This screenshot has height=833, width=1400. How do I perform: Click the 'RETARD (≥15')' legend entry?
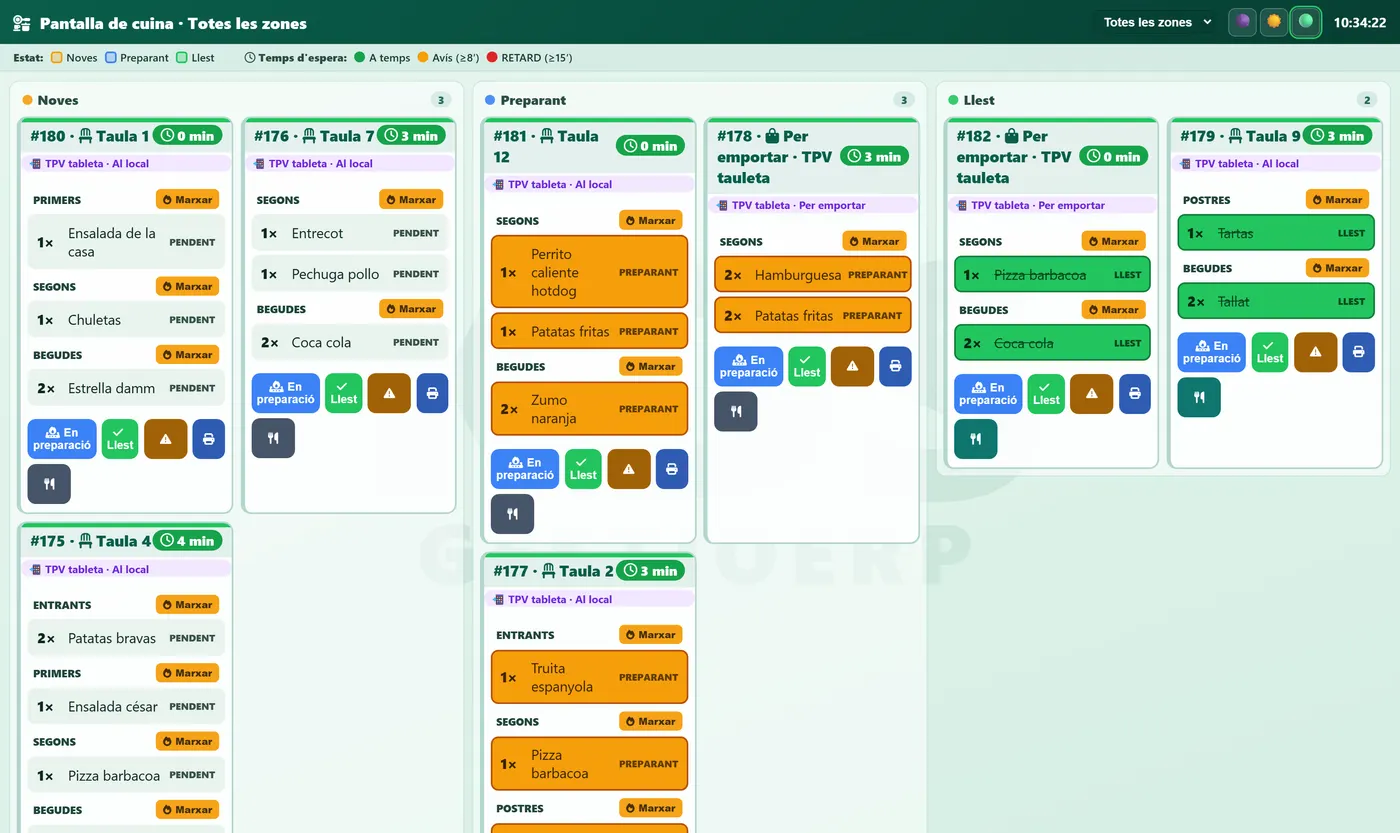tap(528, 58)
